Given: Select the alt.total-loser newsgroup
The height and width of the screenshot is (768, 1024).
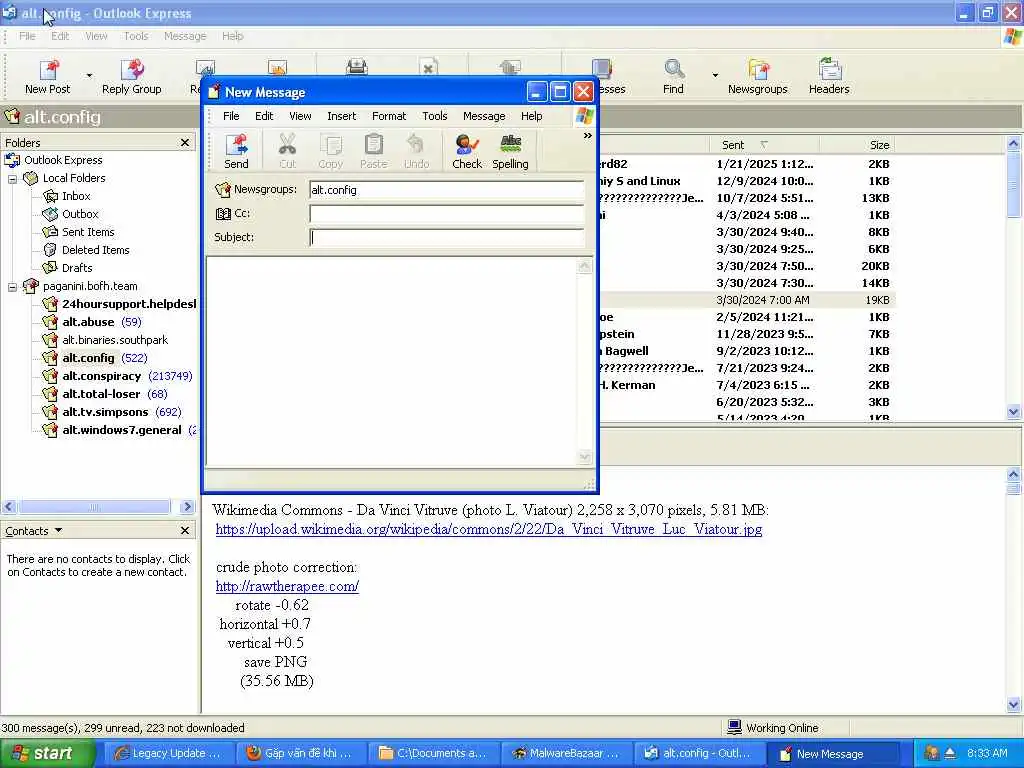Looking at the screenshot, I should click(101, 394).
